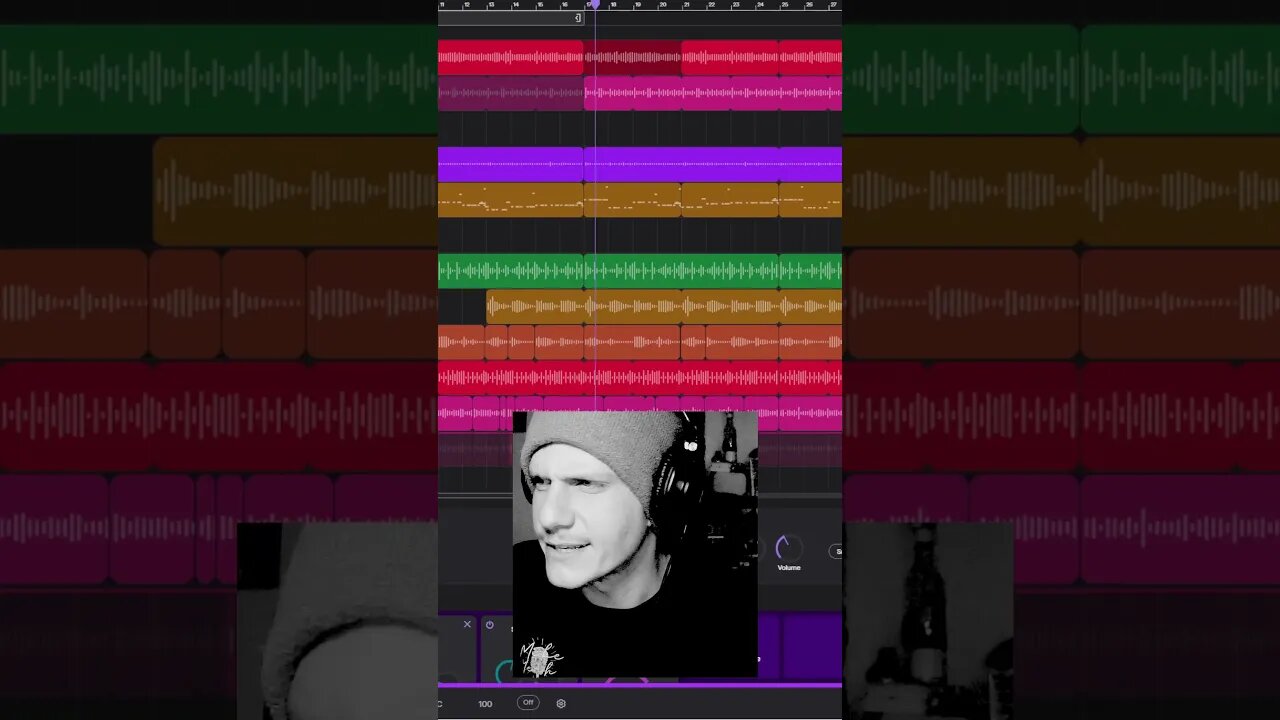Select the long red clip below the orange-red track
The width and height of the screenshot is (1280, 720).
point(640,378)
